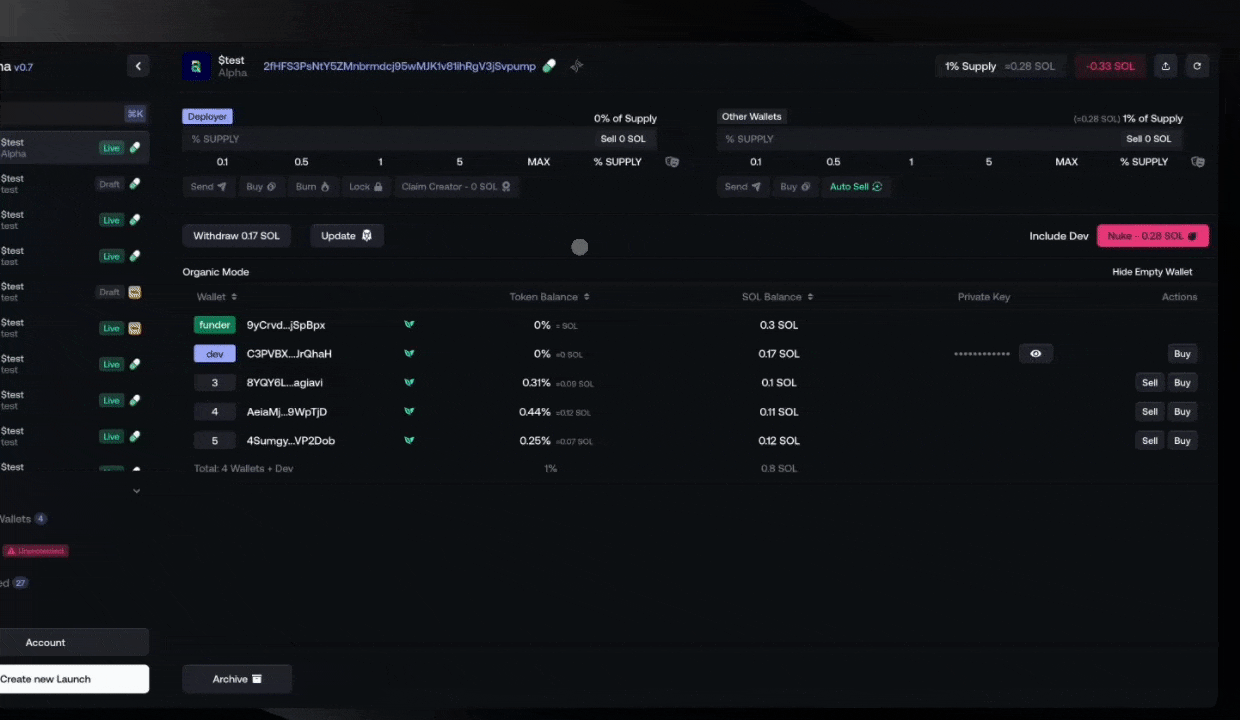
Task: Sort the table by Token Balance
Action: pos(549,297)
